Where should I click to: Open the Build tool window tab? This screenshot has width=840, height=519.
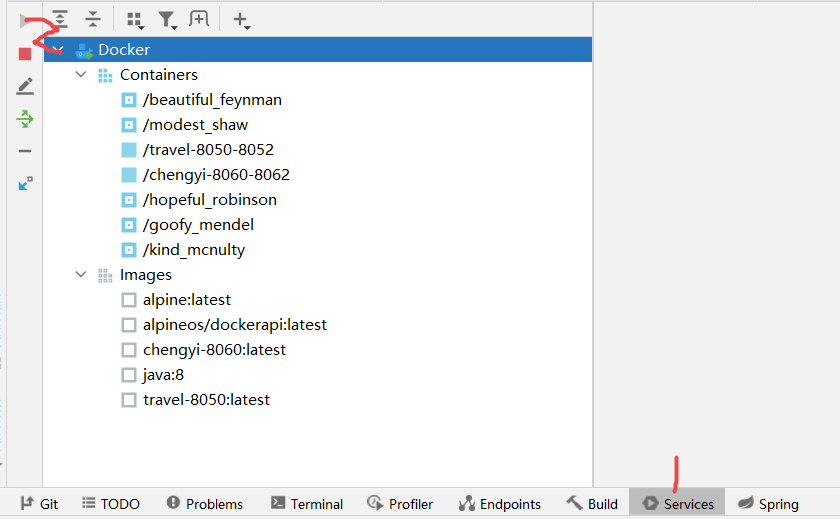[592, 503]
